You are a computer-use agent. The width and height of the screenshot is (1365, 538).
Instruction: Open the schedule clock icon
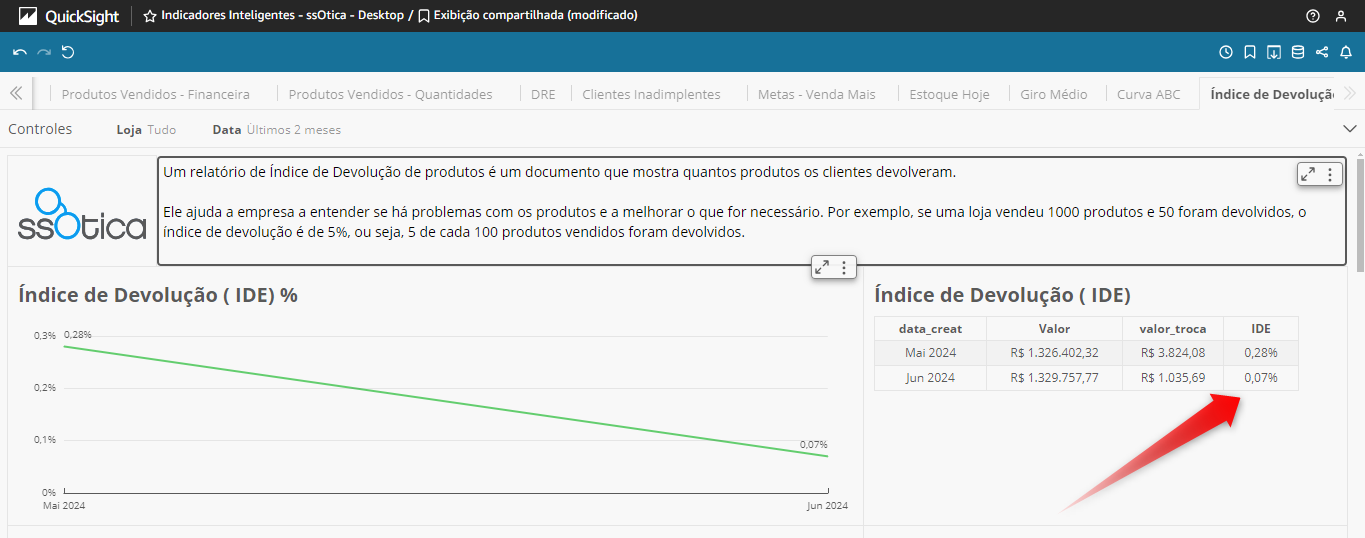(x=1226, y=52)
